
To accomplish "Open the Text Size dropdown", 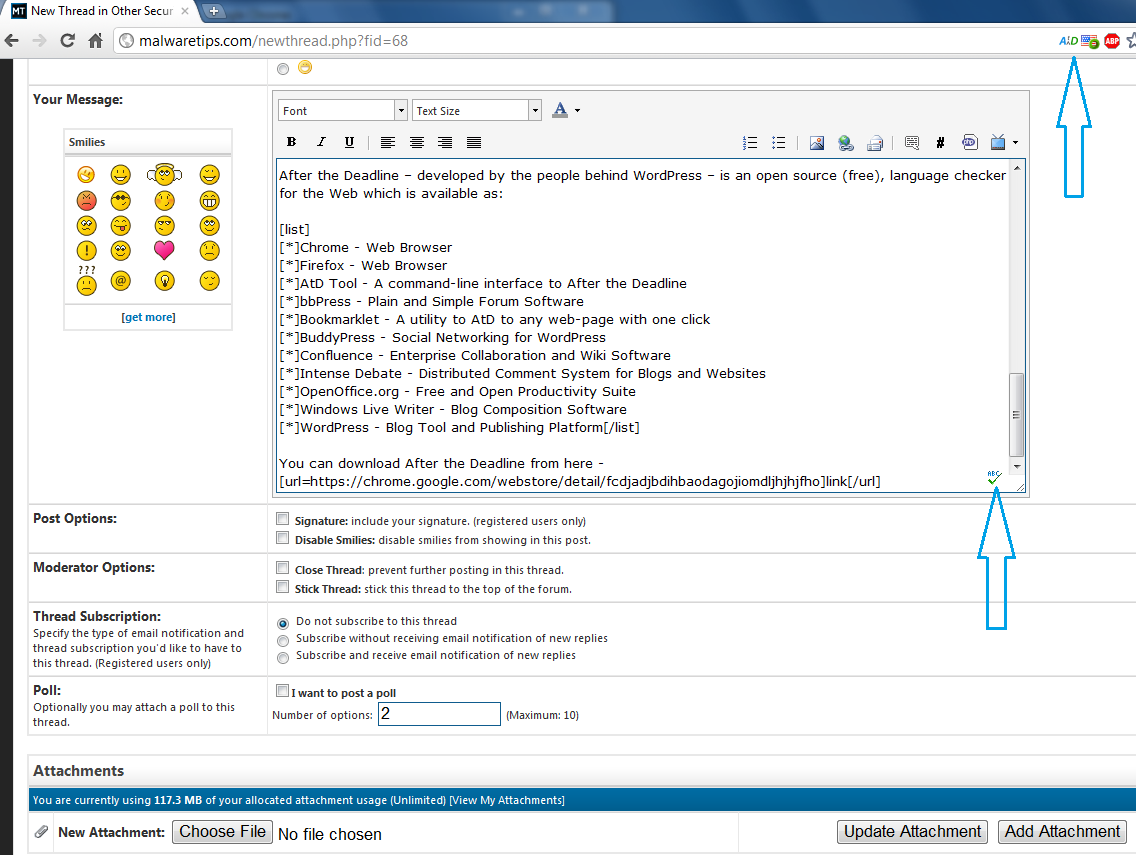I will click(477, 110).
